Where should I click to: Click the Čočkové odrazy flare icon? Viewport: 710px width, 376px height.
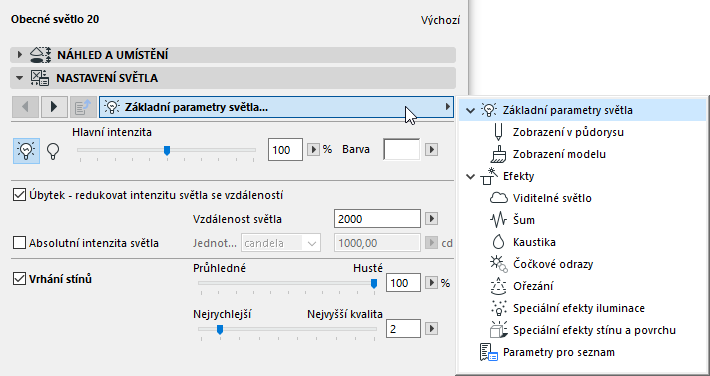point(499,264)
